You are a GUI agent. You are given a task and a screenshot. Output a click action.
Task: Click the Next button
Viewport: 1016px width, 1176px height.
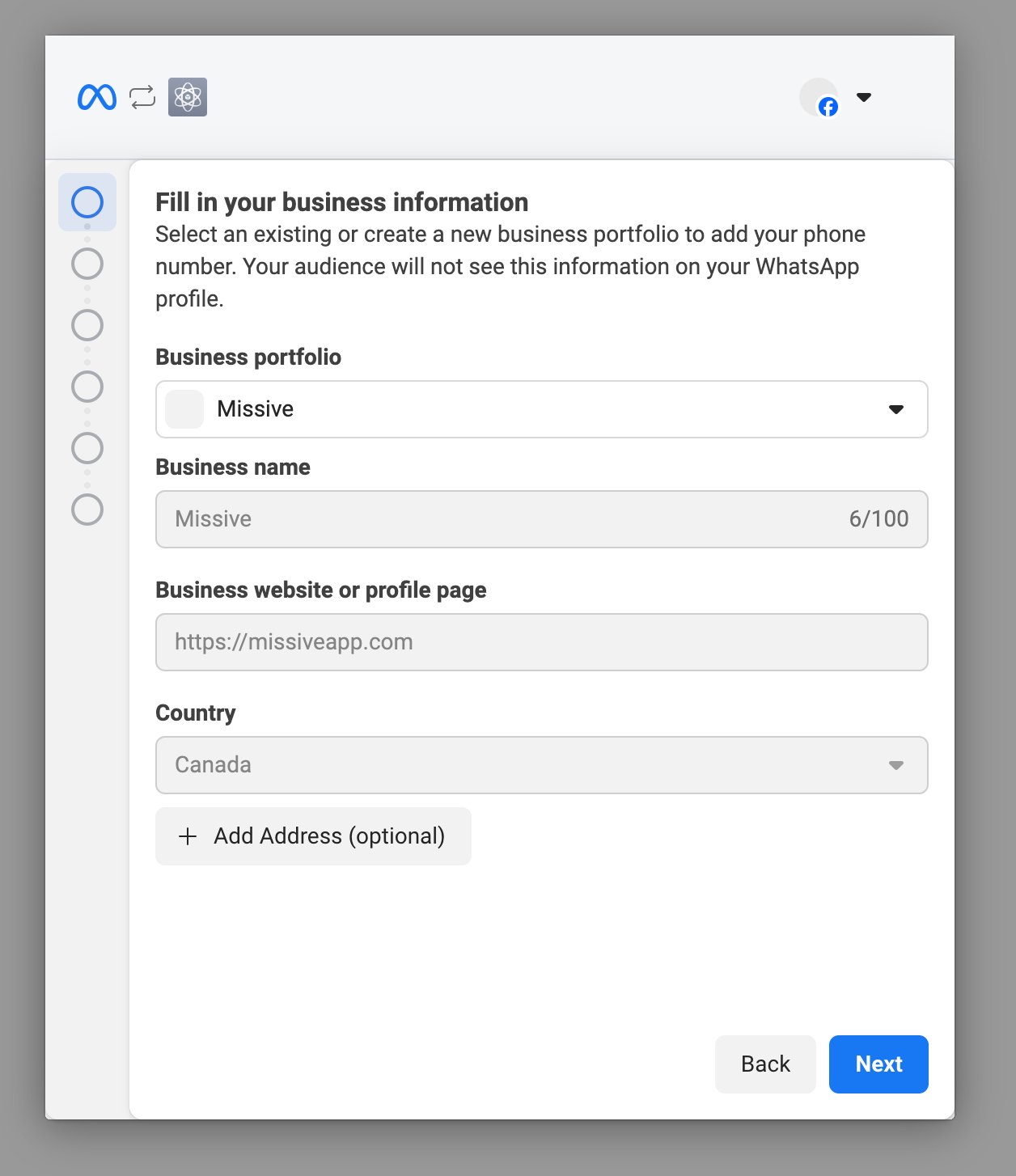tap(878, 1064)
